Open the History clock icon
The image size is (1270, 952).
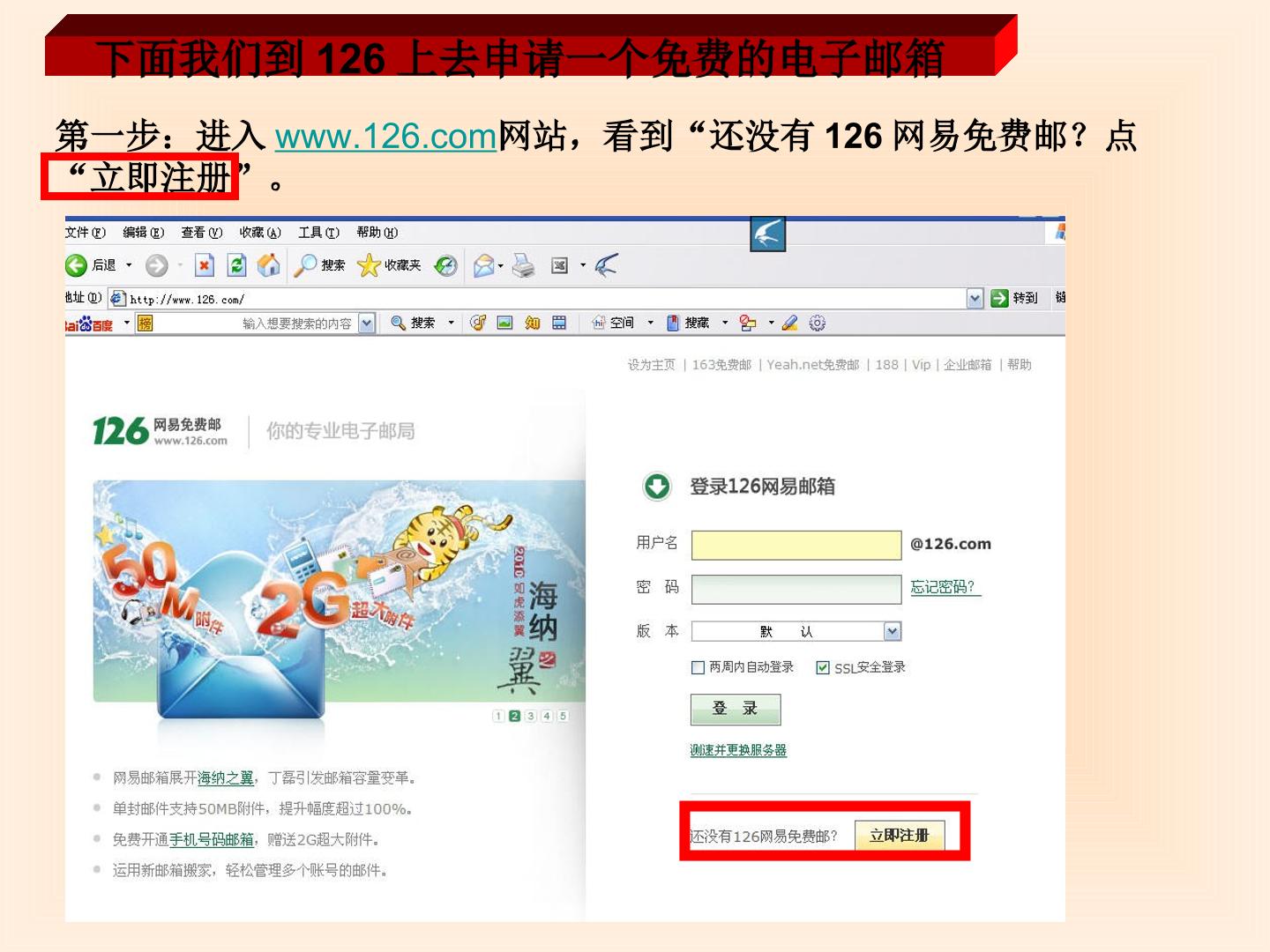tap(446, 265)
